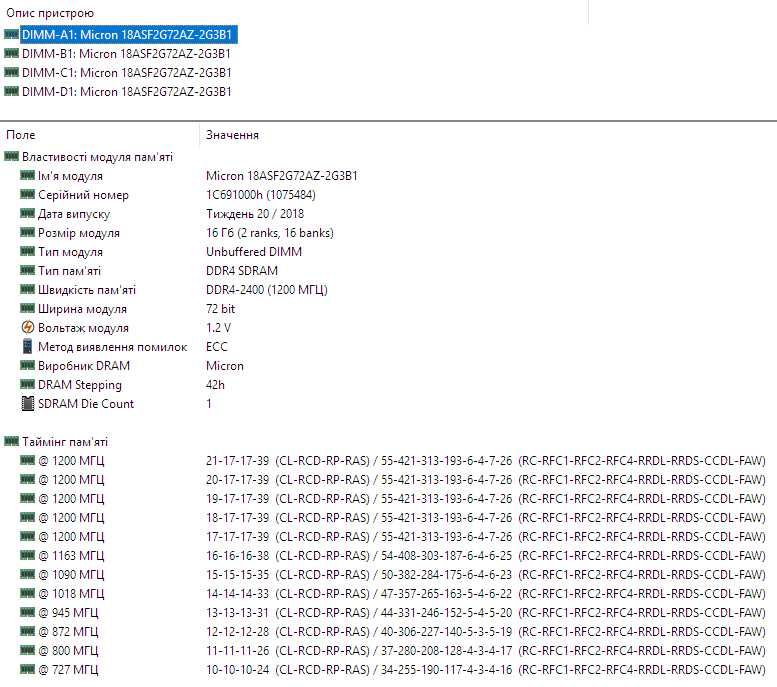This screenshot has height=687, width=777.
Task: Click the Таймінг пам'яті group icon
Action: click(x=11, y=441)
